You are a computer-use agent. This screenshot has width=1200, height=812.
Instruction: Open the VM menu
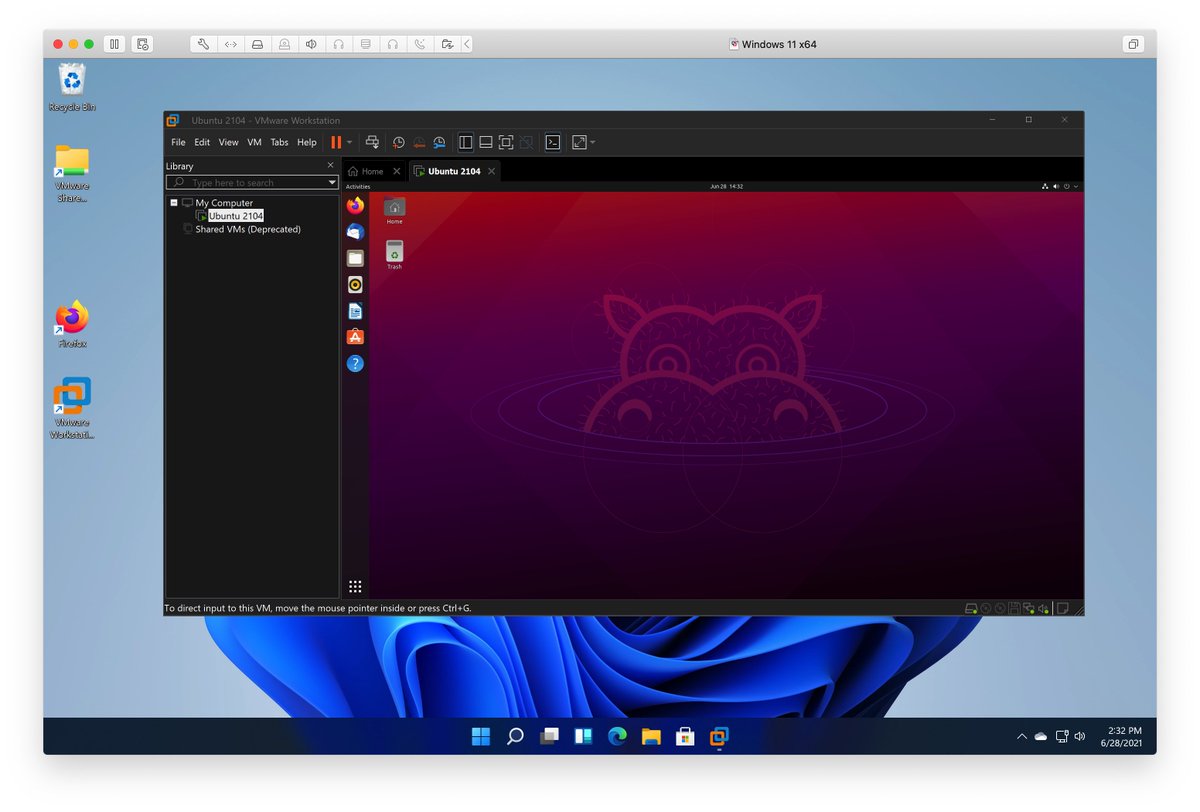(254, 143)
